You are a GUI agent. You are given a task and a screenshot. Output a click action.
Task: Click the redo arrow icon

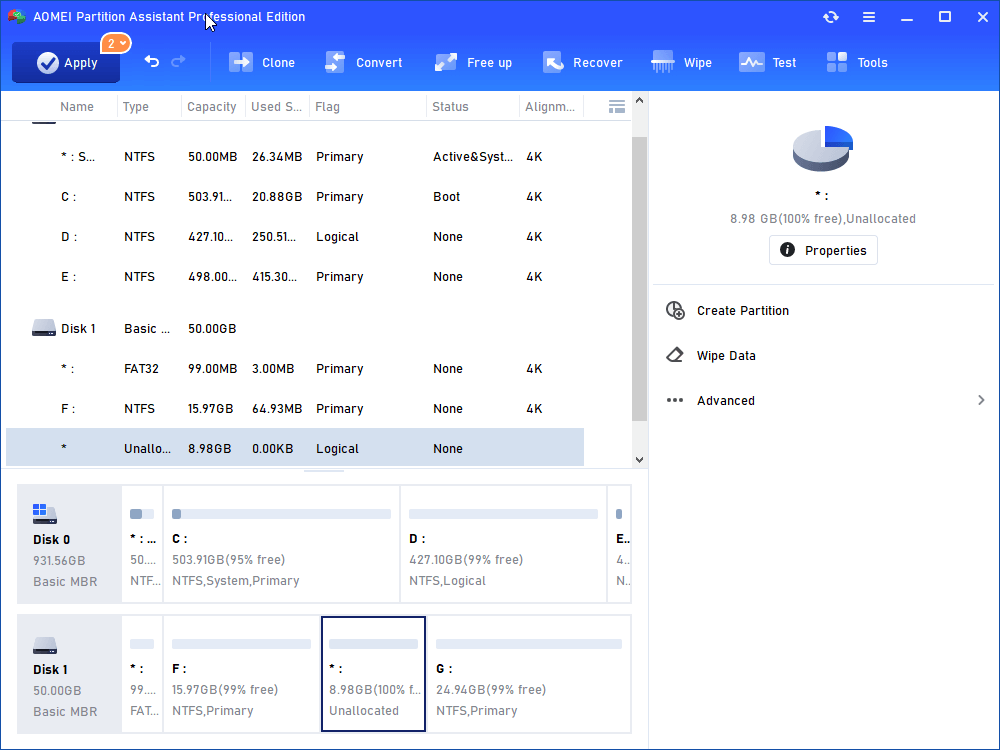(179, 61)
